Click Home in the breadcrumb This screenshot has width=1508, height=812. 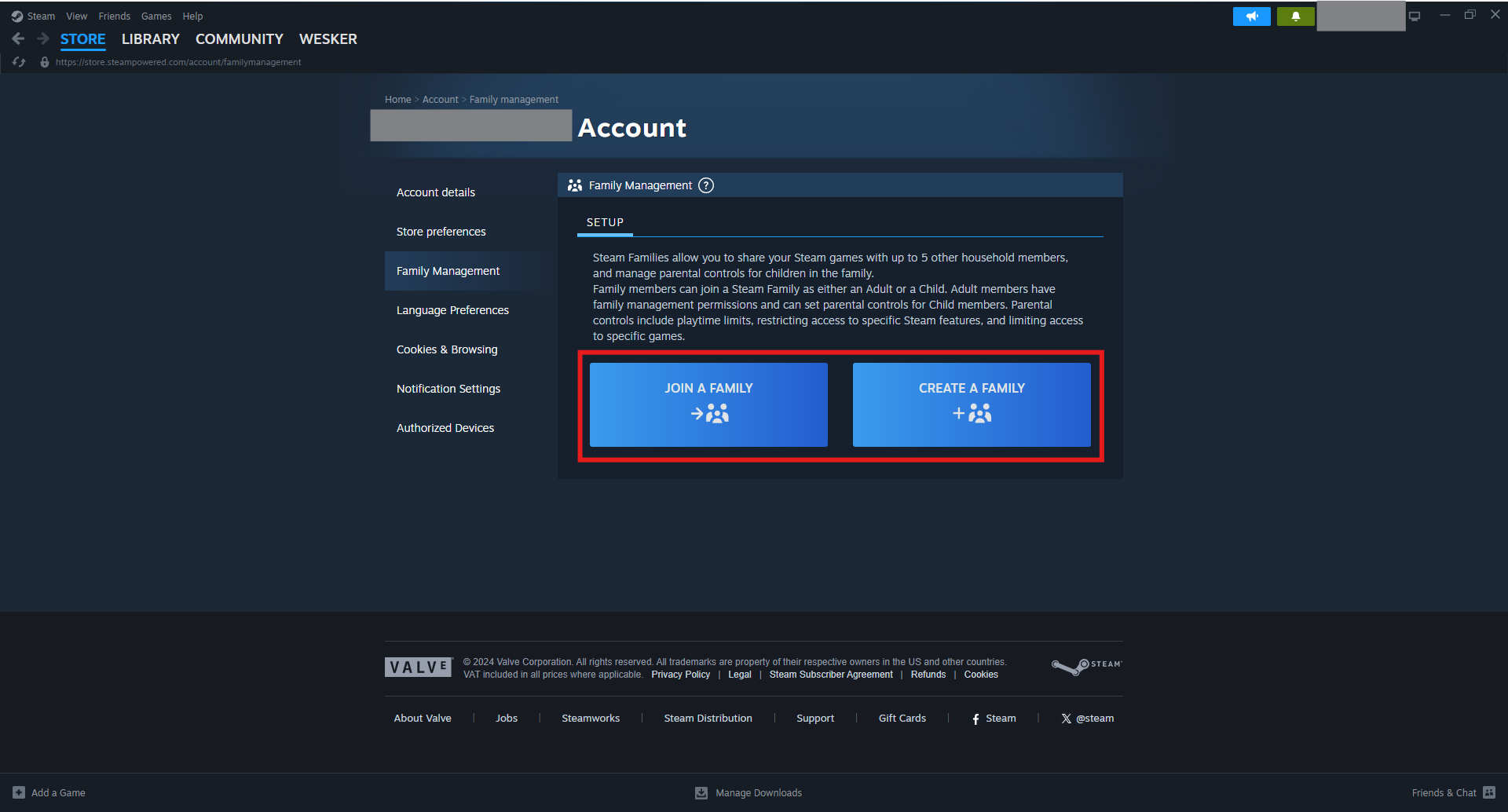click(398, 100)
